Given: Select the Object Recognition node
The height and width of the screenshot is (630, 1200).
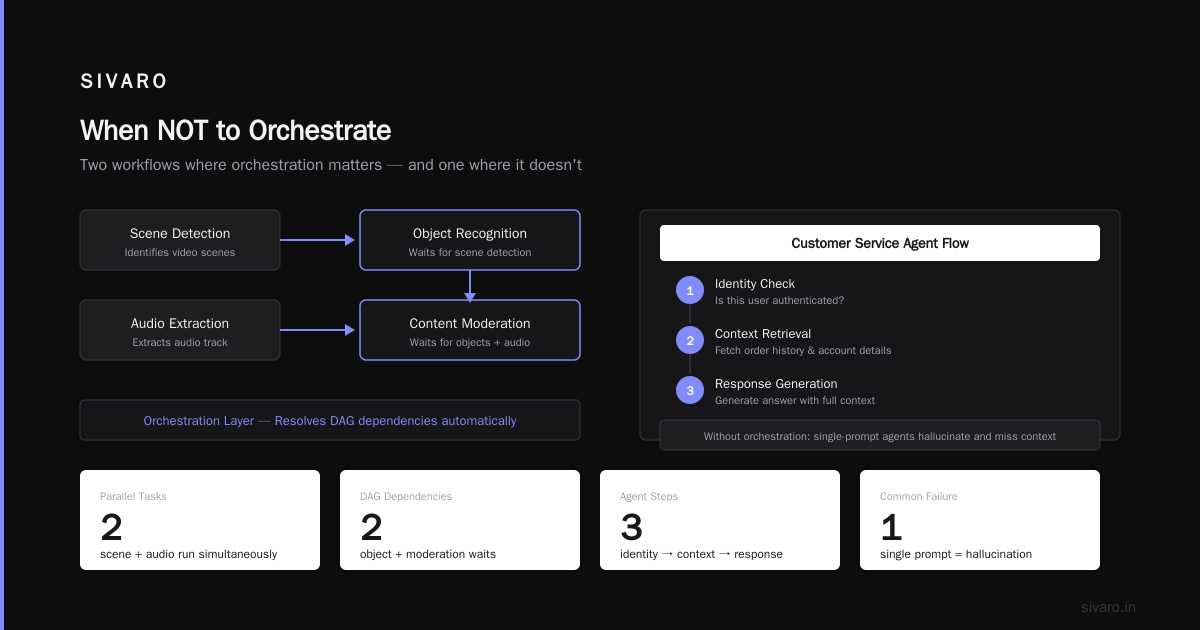Looking at the screenshot, I should click(470, 240).
